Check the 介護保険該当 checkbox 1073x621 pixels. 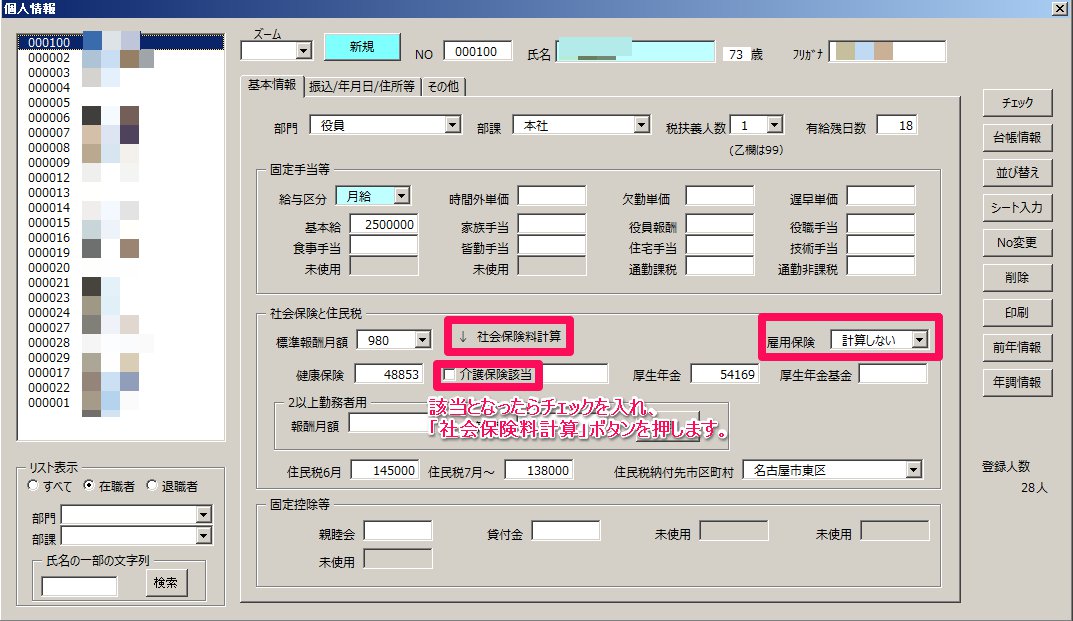pyautogui.click(x=449, y=375)
